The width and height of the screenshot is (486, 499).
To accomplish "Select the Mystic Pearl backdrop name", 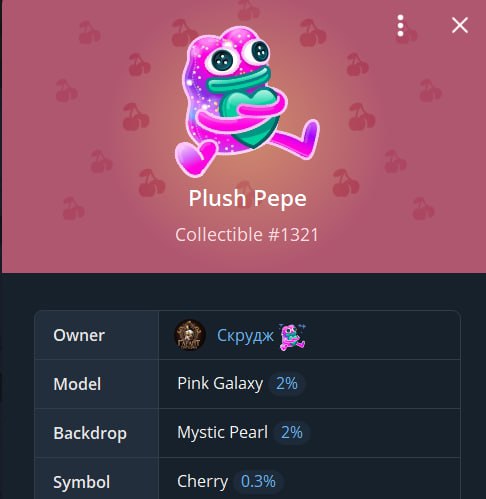I will [222, 433].
